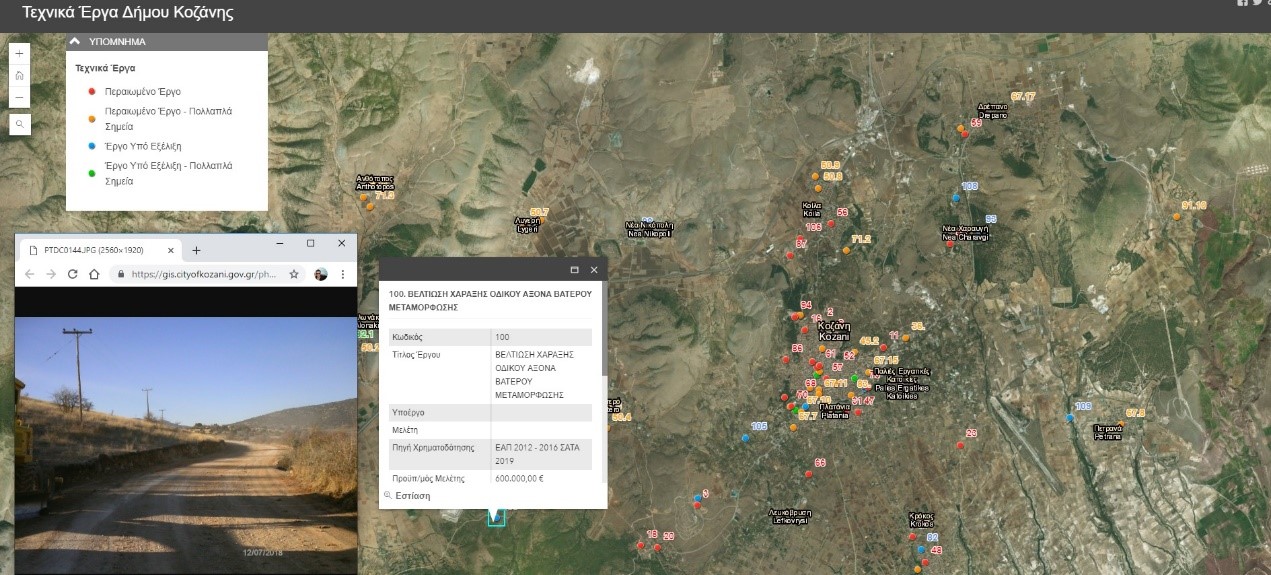Image resolution: width=1271 pixels, height=575 pixels.
Task: Maximize the project 100 info popup
Action: coord(574,270)
